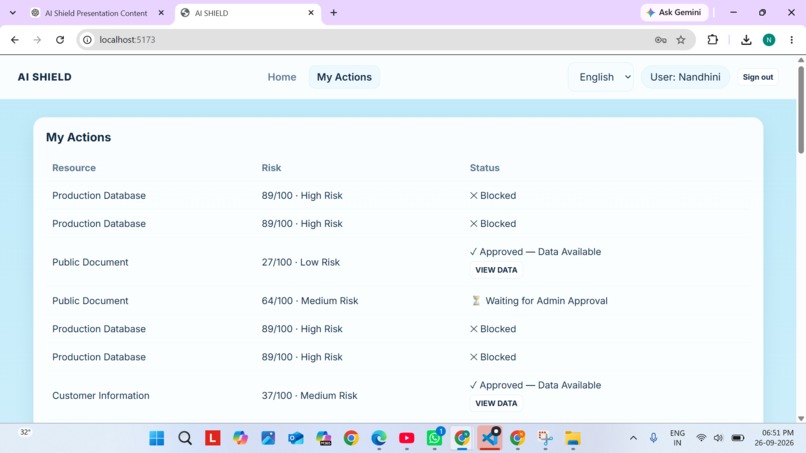Open File Explorer from taskbar
This screenshot has width=806, height=453.
(573, 438)
